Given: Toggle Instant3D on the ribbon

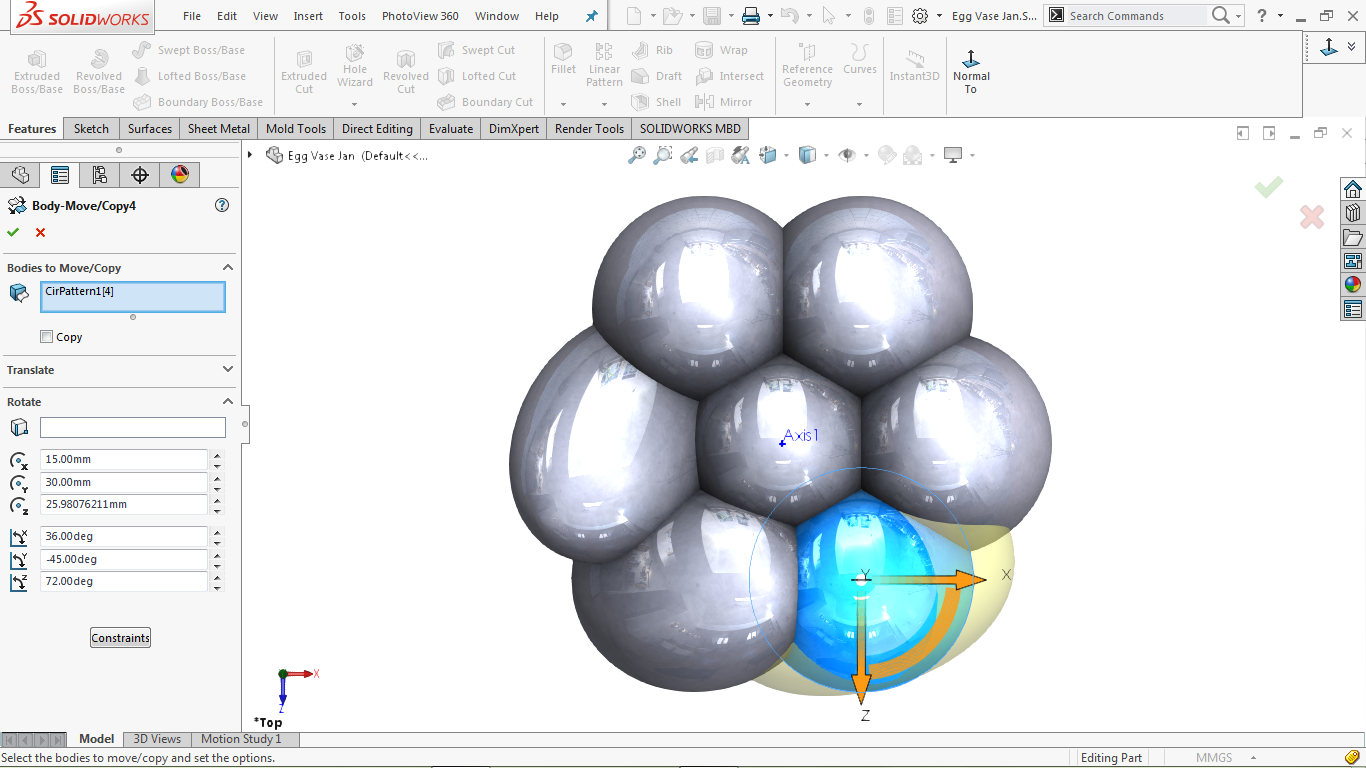Looking at the screenshot, I should point(914,63).
